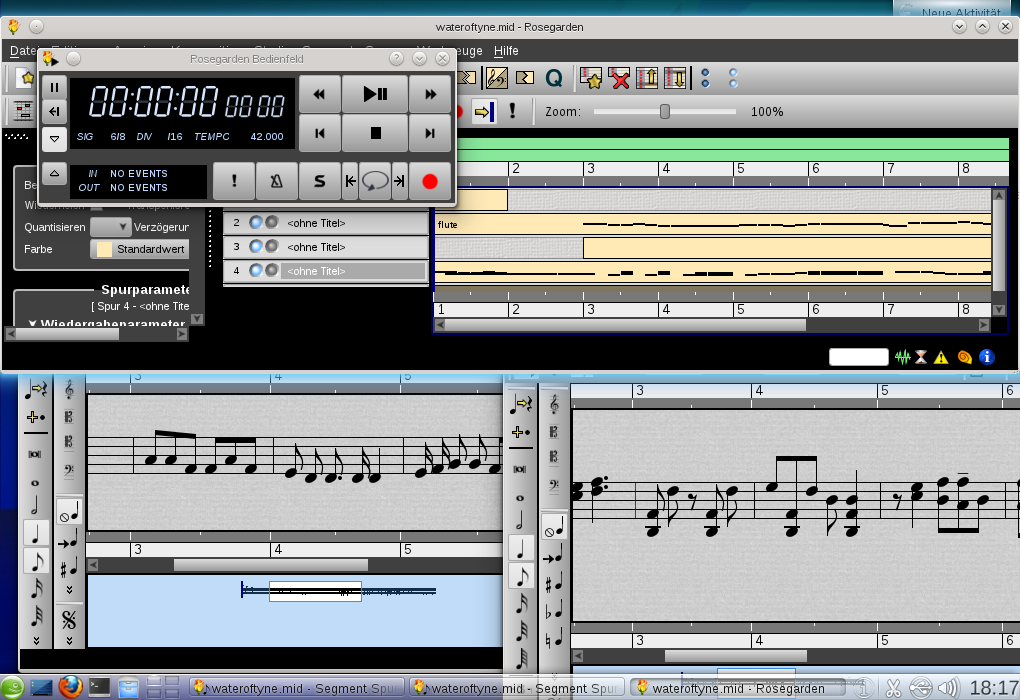Open the Datei menu

23,51
